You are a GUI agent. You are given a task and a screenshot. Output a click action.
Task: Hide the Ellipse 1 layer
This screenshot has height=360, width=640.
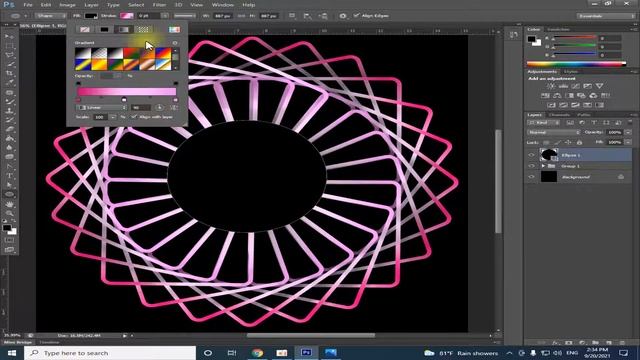tap(531, 155)
